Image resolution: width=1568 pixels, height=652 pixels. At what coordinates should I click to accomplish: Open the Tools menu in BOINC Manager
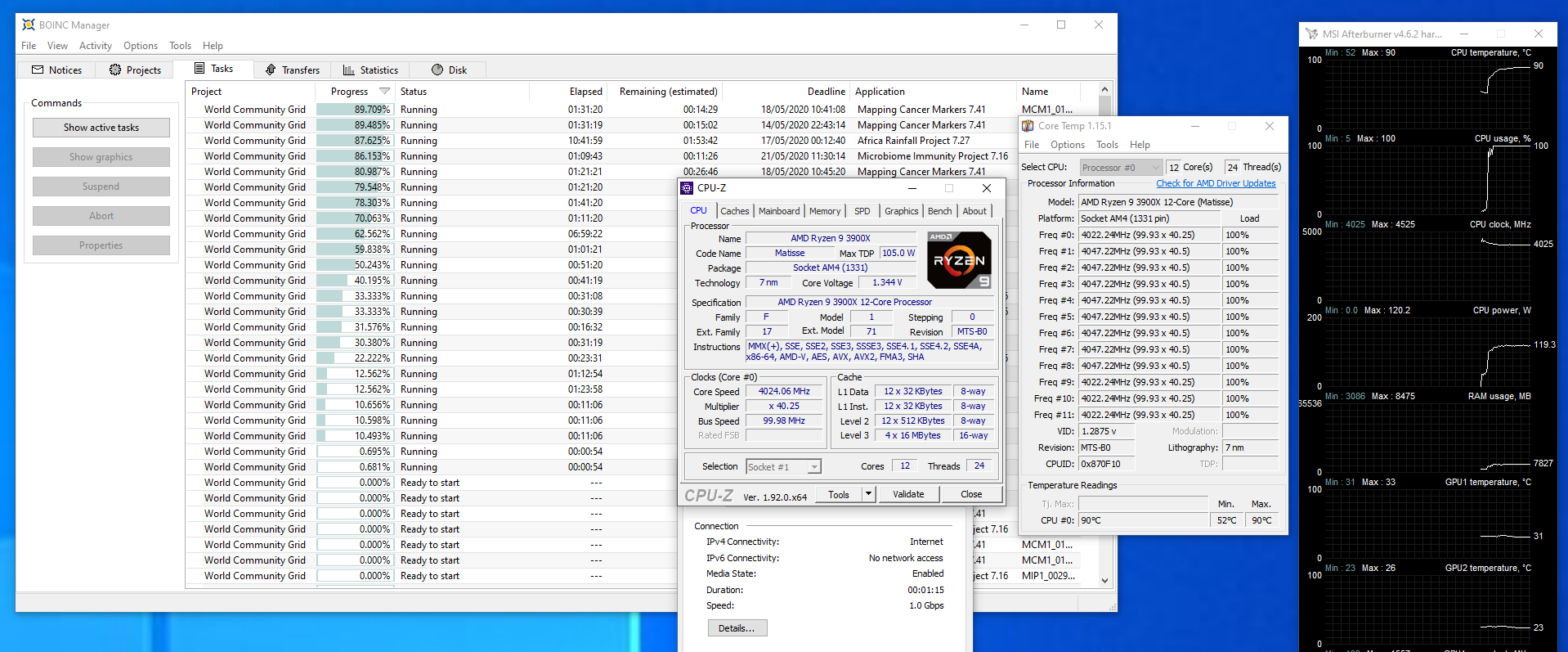click(181, 46)
